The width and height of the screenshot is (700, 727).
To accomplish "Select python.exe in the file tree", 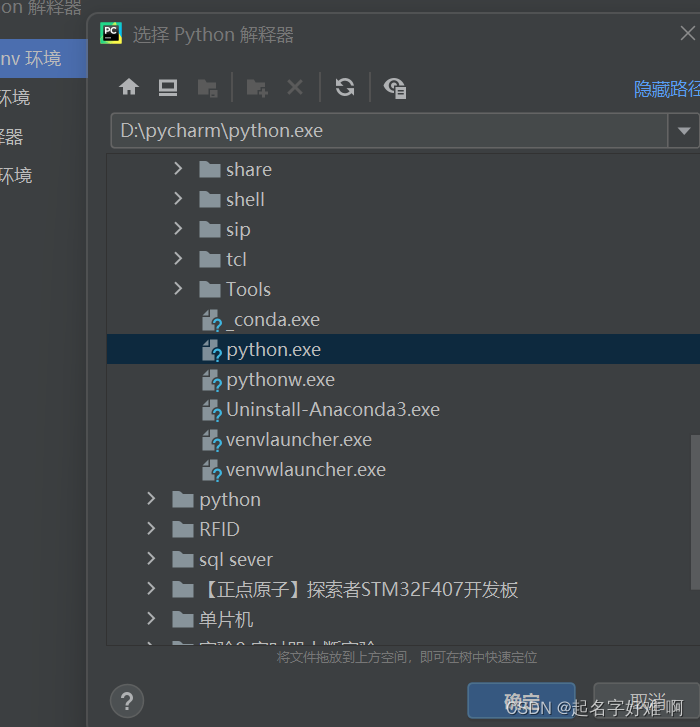I will pyautogui.click(x=403, y=350).
